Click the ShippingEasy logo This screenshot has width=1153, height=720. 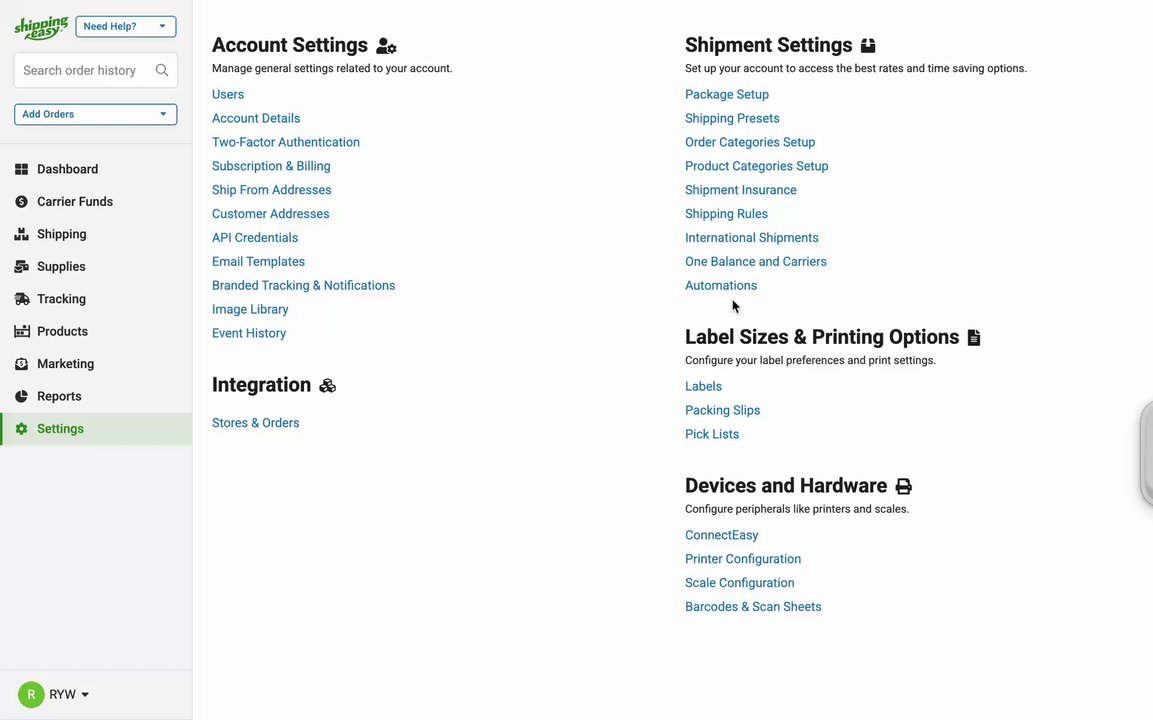pyautogui.click(x=41, y=27)
